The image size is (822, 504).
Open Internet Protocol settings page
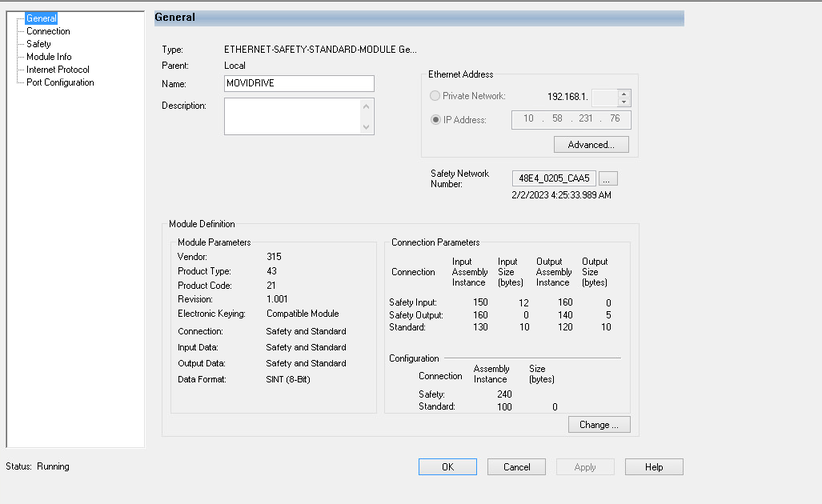(x=58, y=70)
